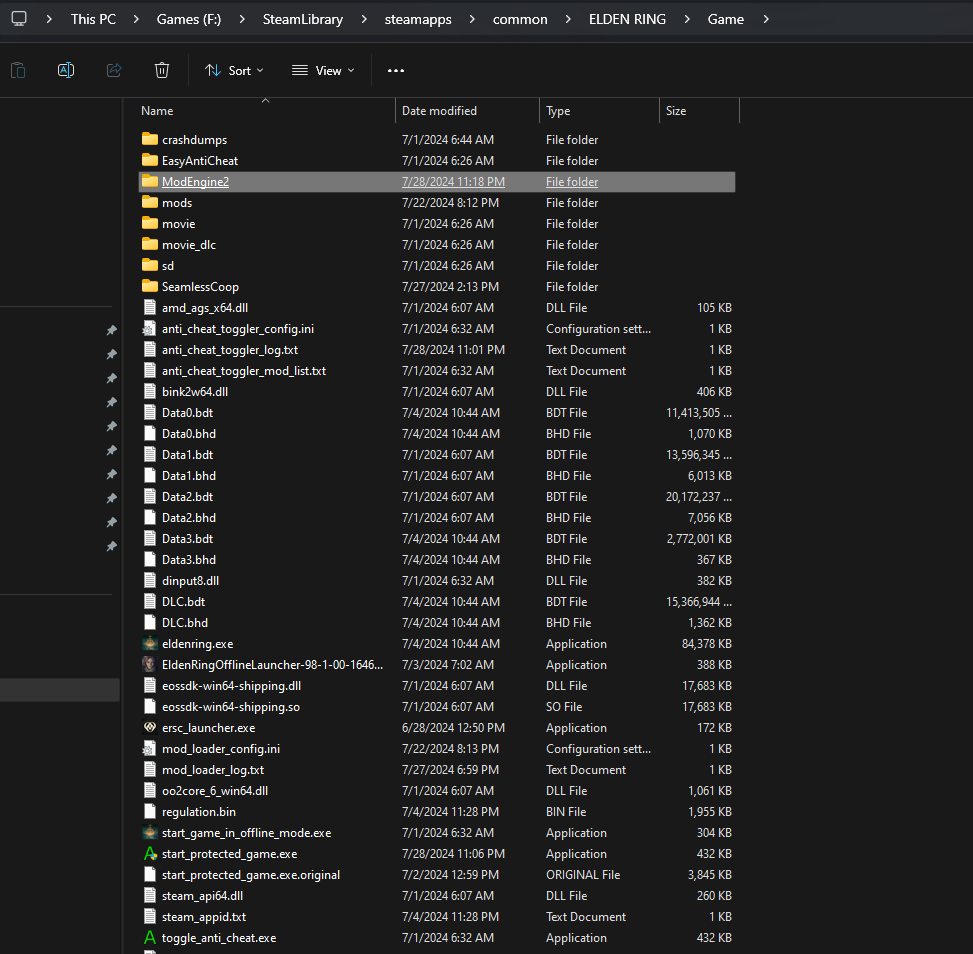973x954 pixels.
Task: Expand chevron after common breadcrumb
Action: [568, 19]
